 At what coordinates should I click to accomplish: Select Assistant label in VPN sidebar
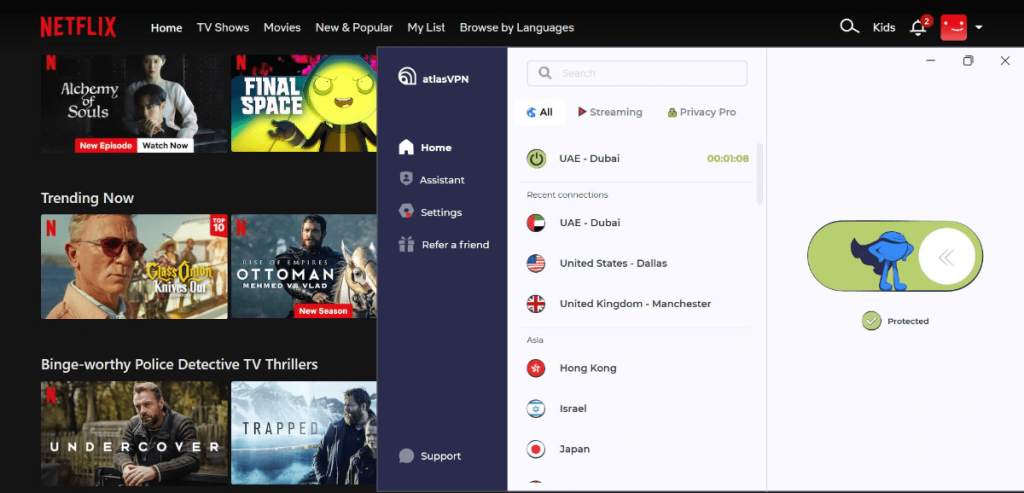tap(442, 180)
